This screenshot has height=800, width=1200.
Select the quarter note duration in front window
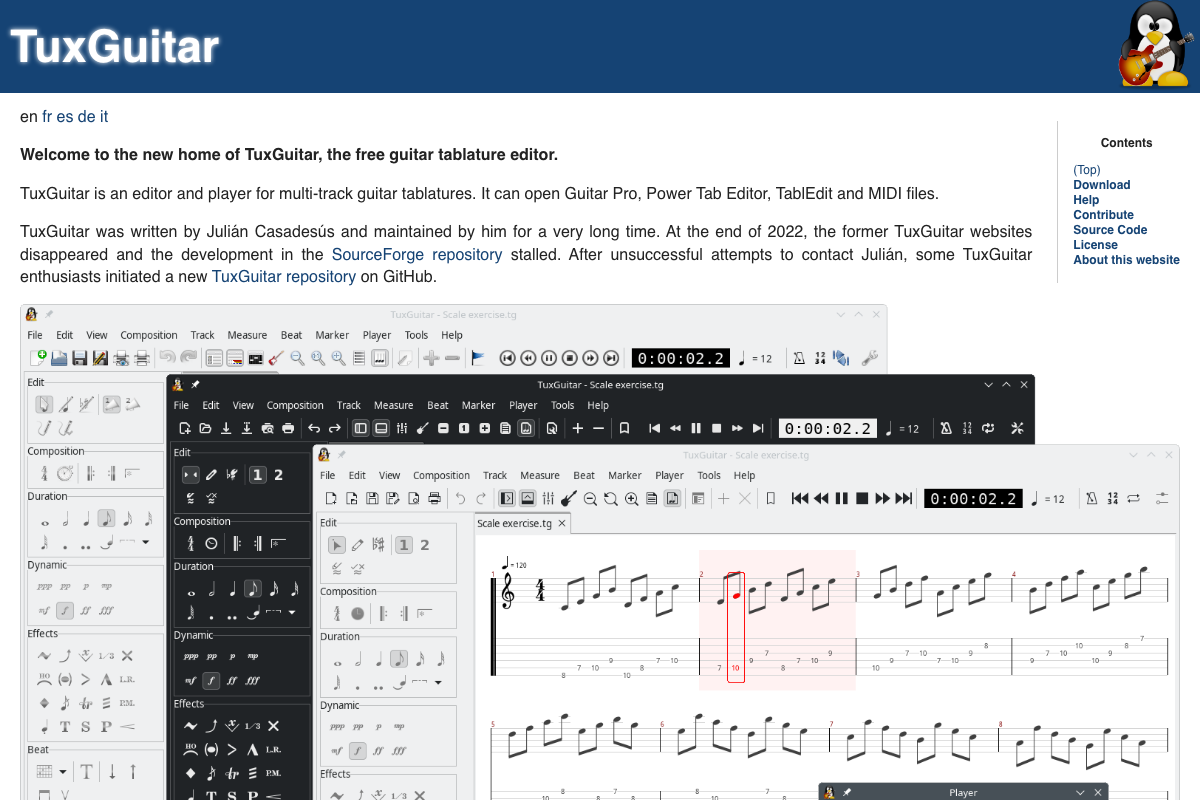tap(379, 659)
